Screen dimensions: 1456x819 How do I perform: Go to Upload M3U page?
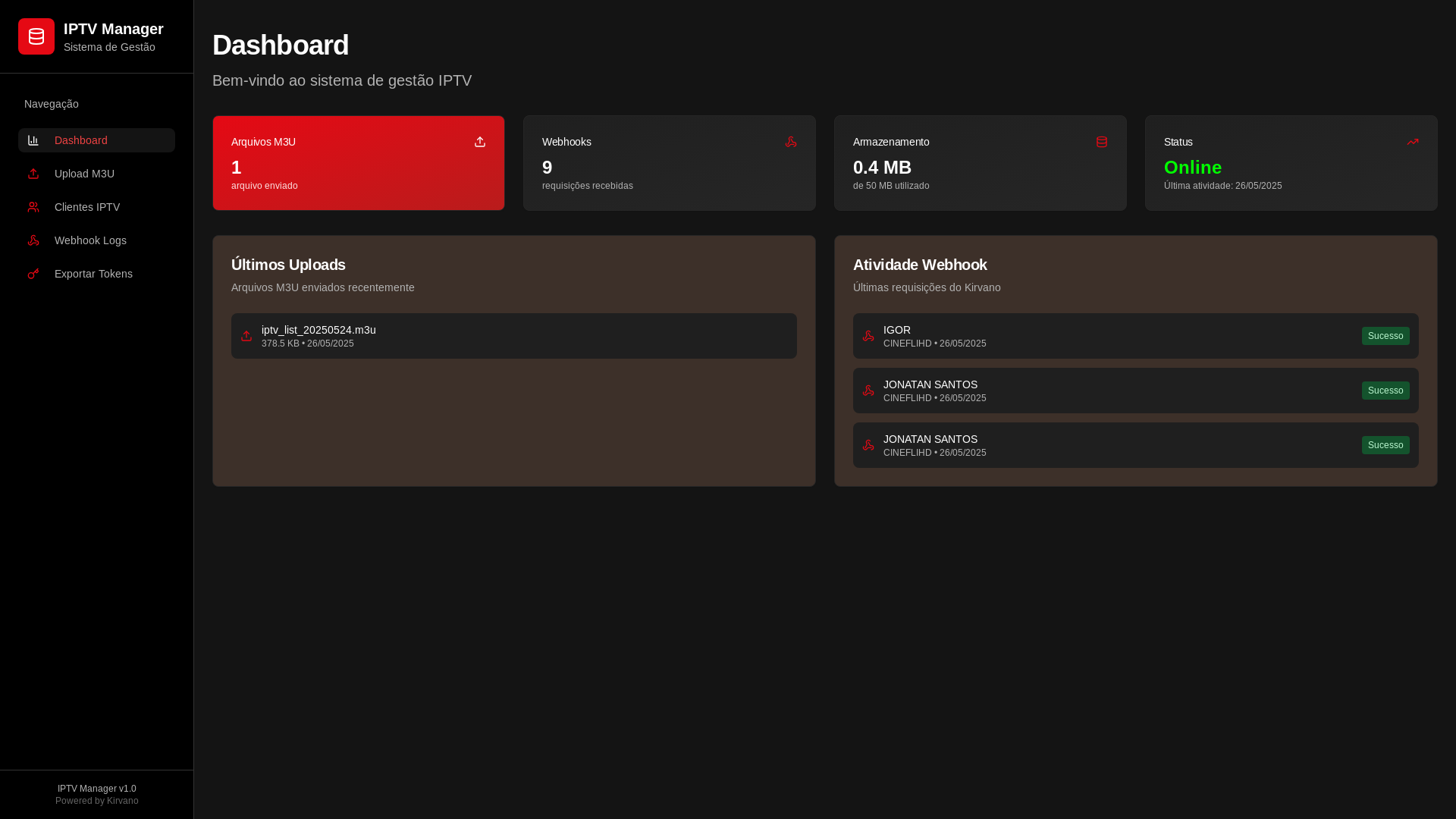coord(96,174)
